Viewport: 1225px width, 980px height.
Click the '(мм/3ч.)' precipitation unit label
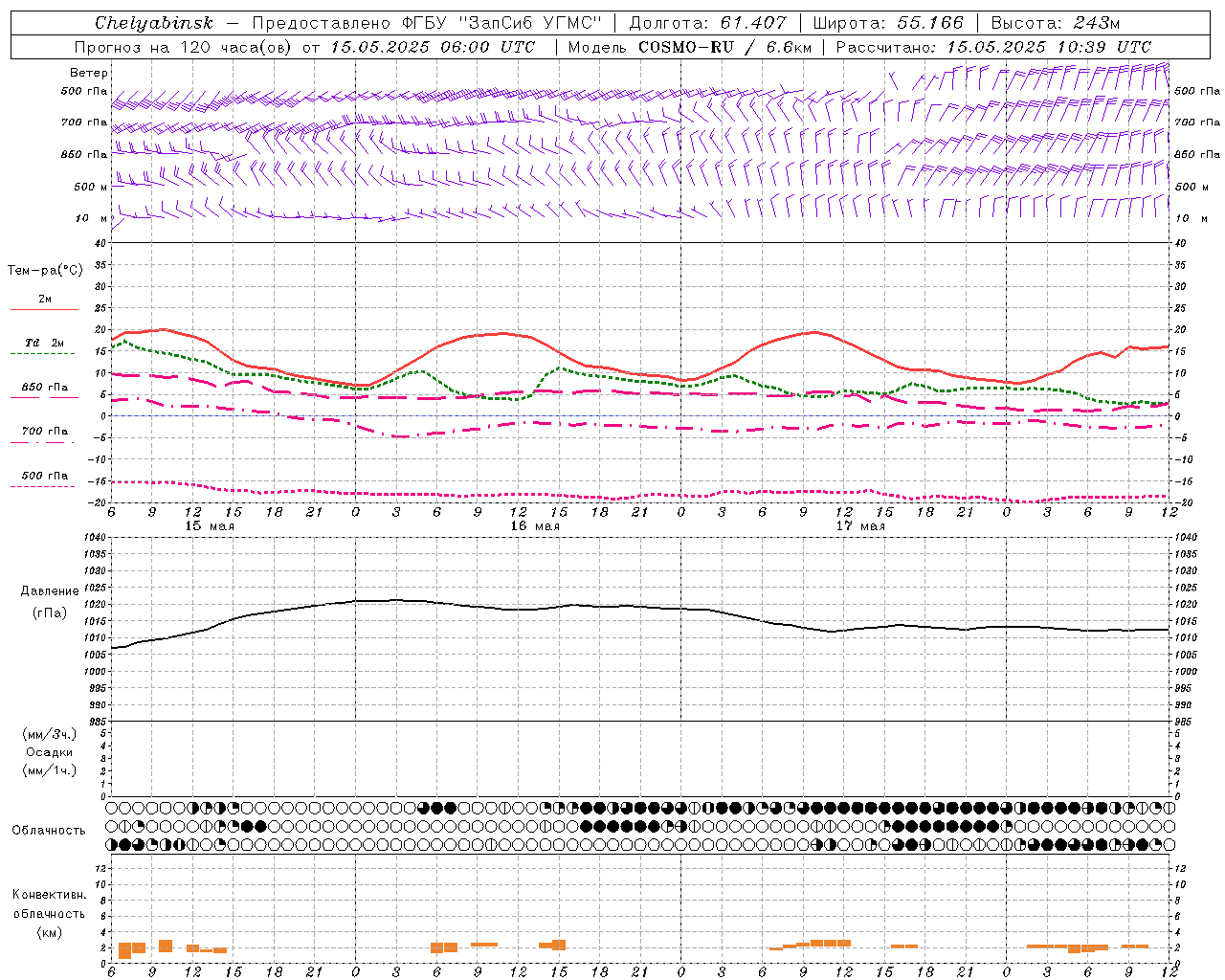50,734
